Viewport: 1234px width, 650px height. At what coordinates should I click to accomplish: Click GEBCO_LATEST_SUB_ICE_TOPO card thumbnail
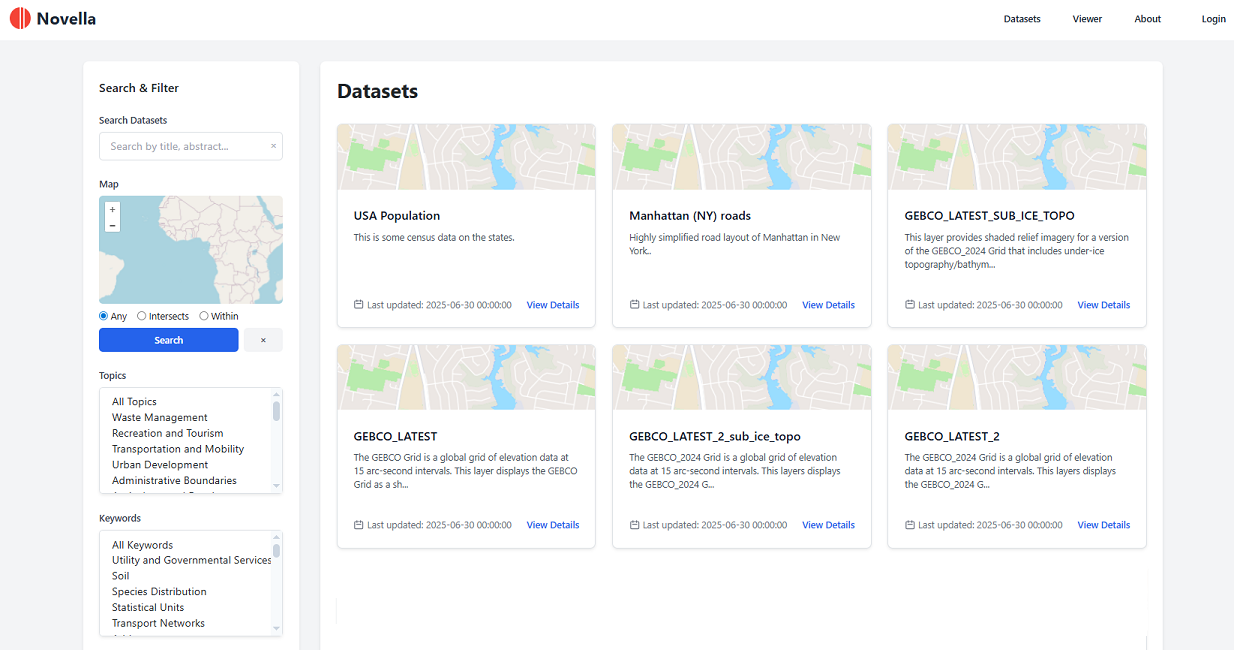tap(1017, 157)
